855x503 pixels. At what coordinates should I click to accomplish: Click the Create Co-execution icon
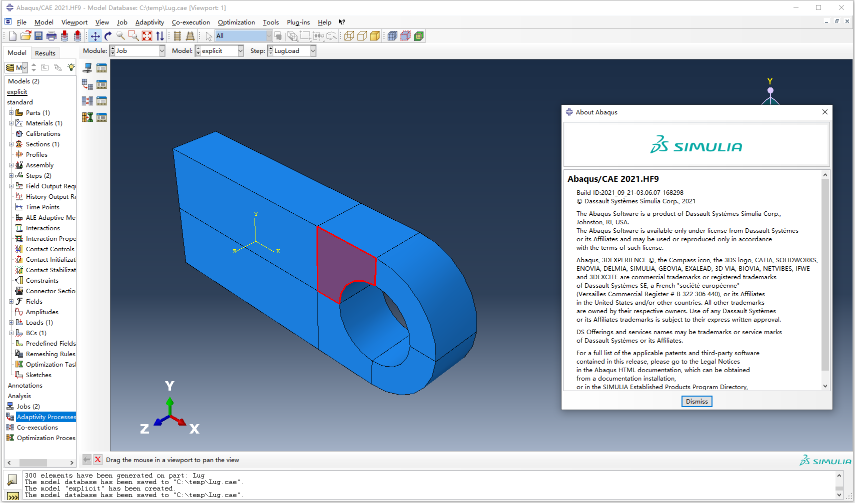(87, 100)
